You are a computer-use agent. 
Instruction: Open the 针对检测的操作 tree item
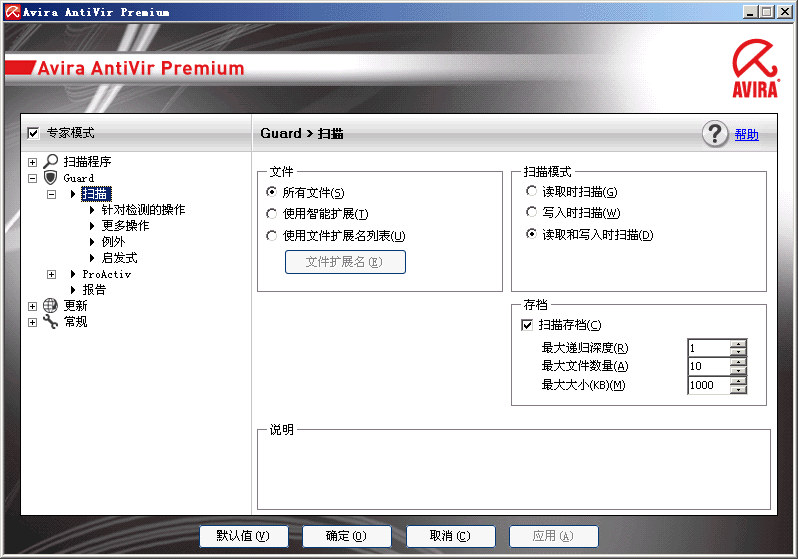pos(143,210)
